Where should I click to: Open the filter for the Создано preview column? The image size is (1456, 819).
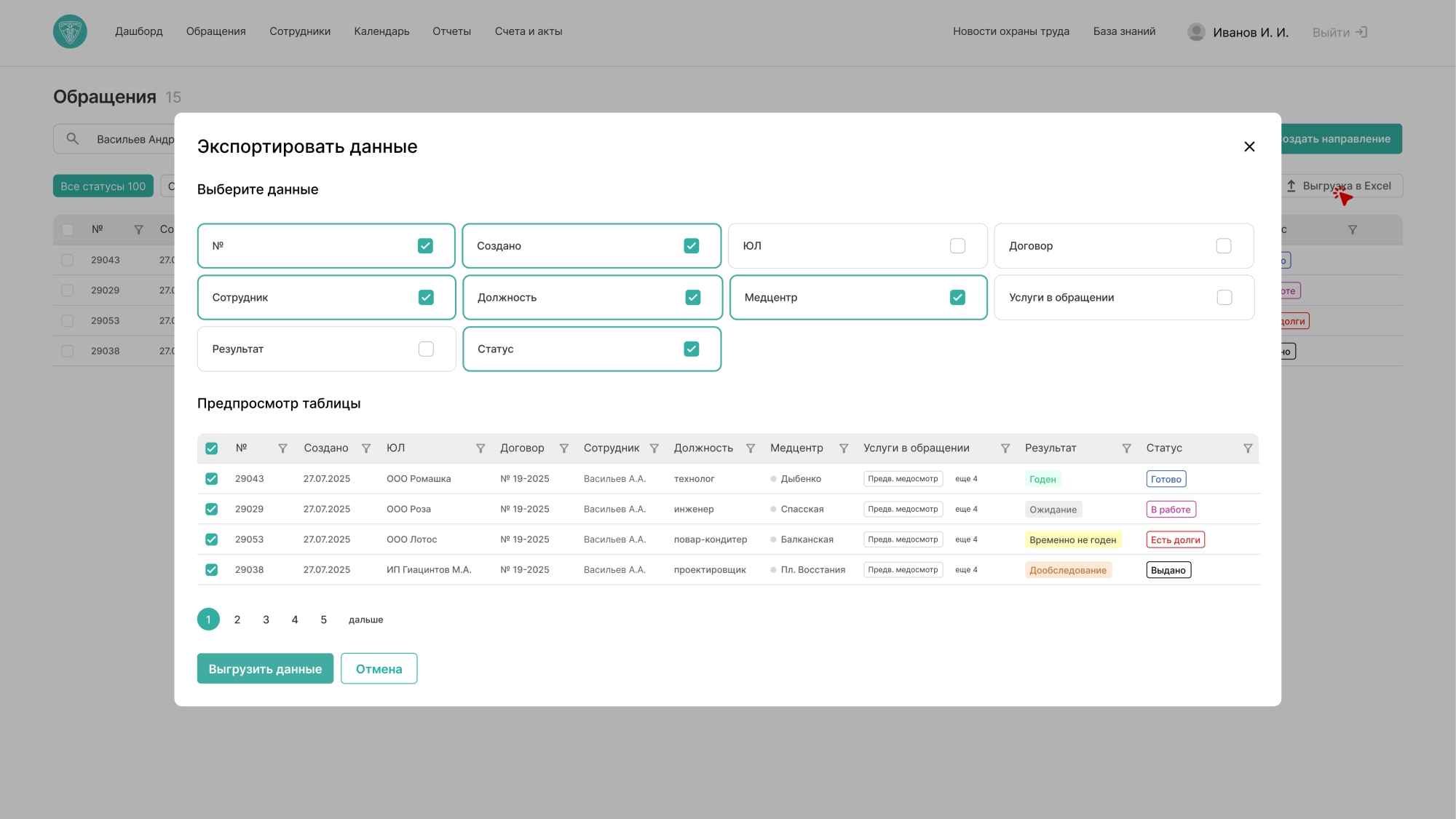(366, 448)
